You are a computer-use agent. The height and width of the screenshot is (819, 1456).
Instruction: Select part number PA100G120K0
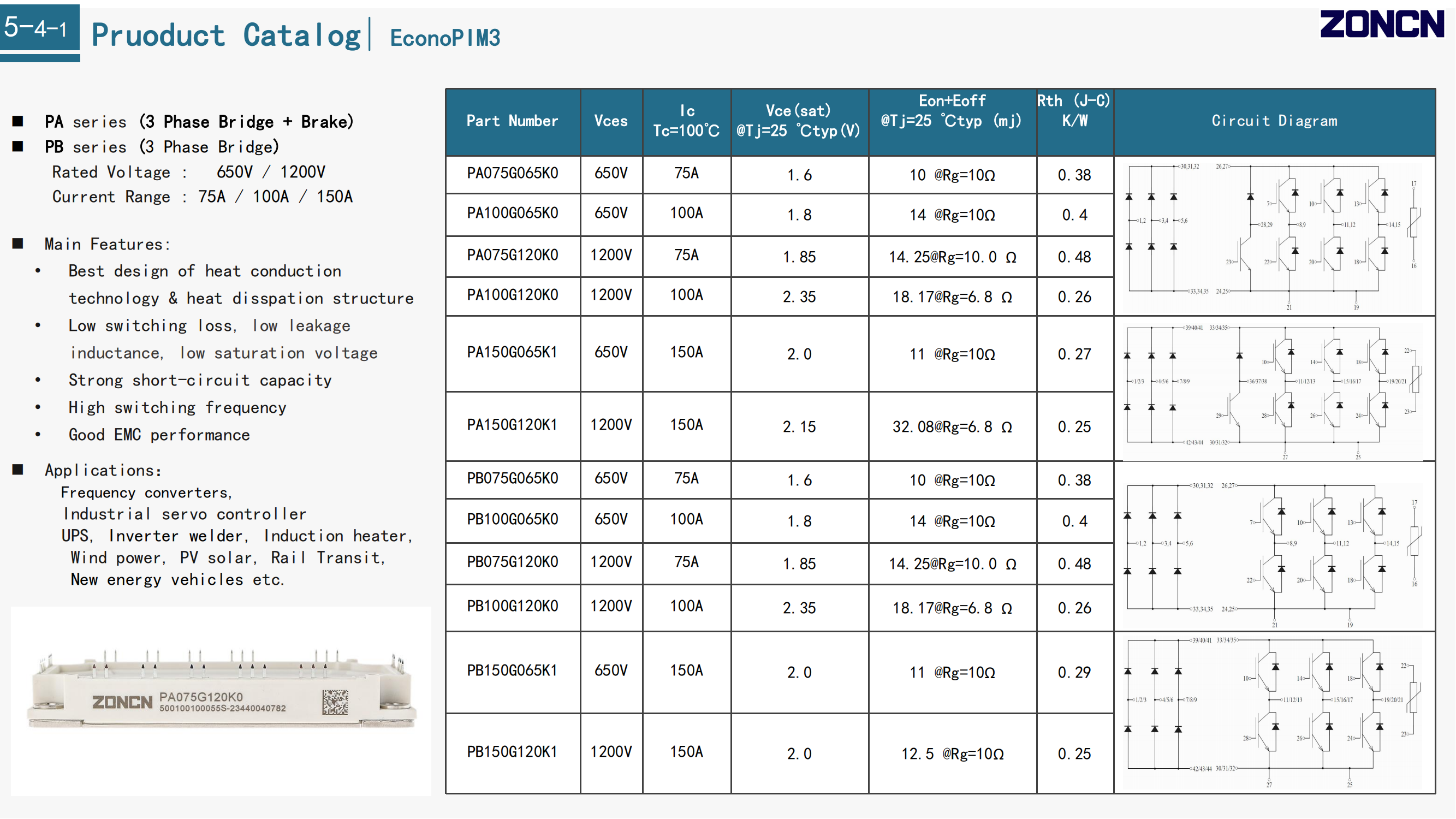coord(512,295)
